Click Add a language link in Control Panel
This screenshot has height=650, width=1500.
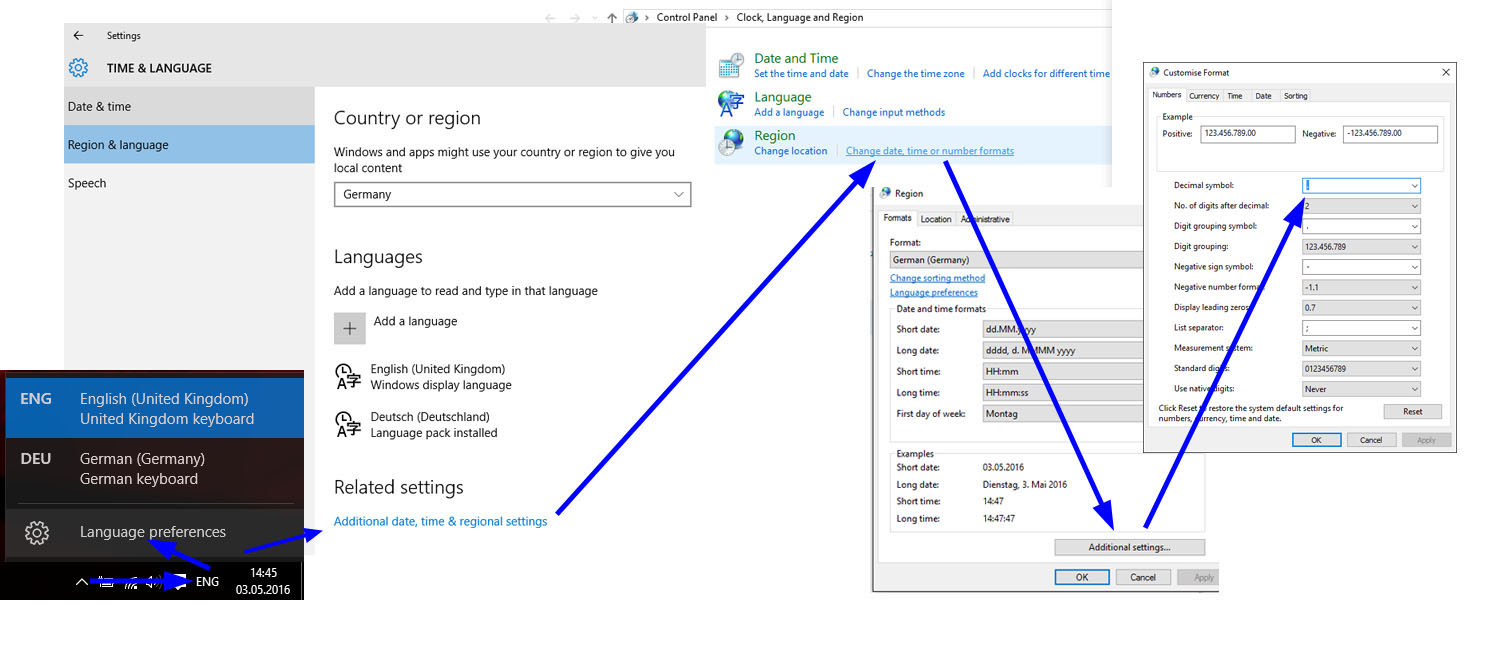coord(789,112)
